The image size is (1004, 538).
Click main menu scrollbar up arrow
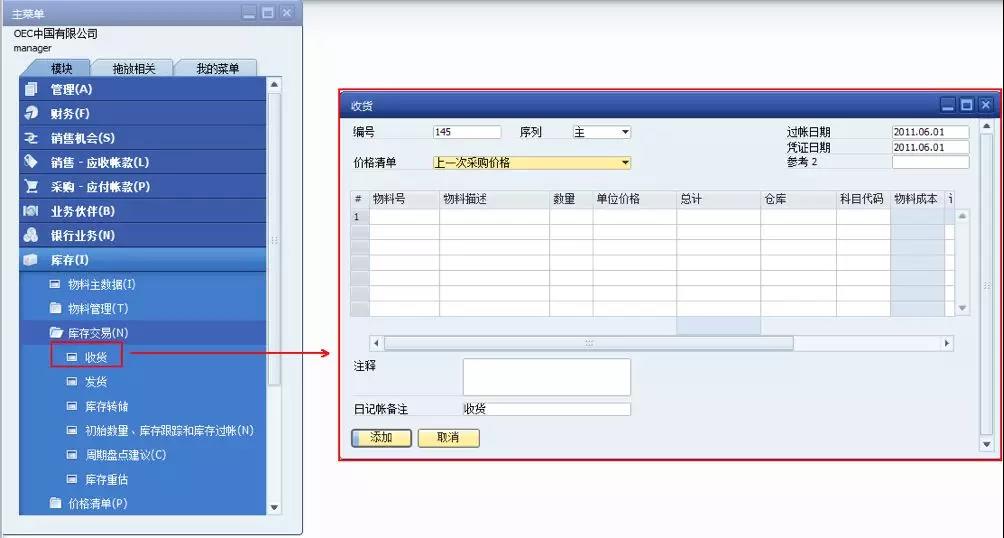[x=274, y=85]
